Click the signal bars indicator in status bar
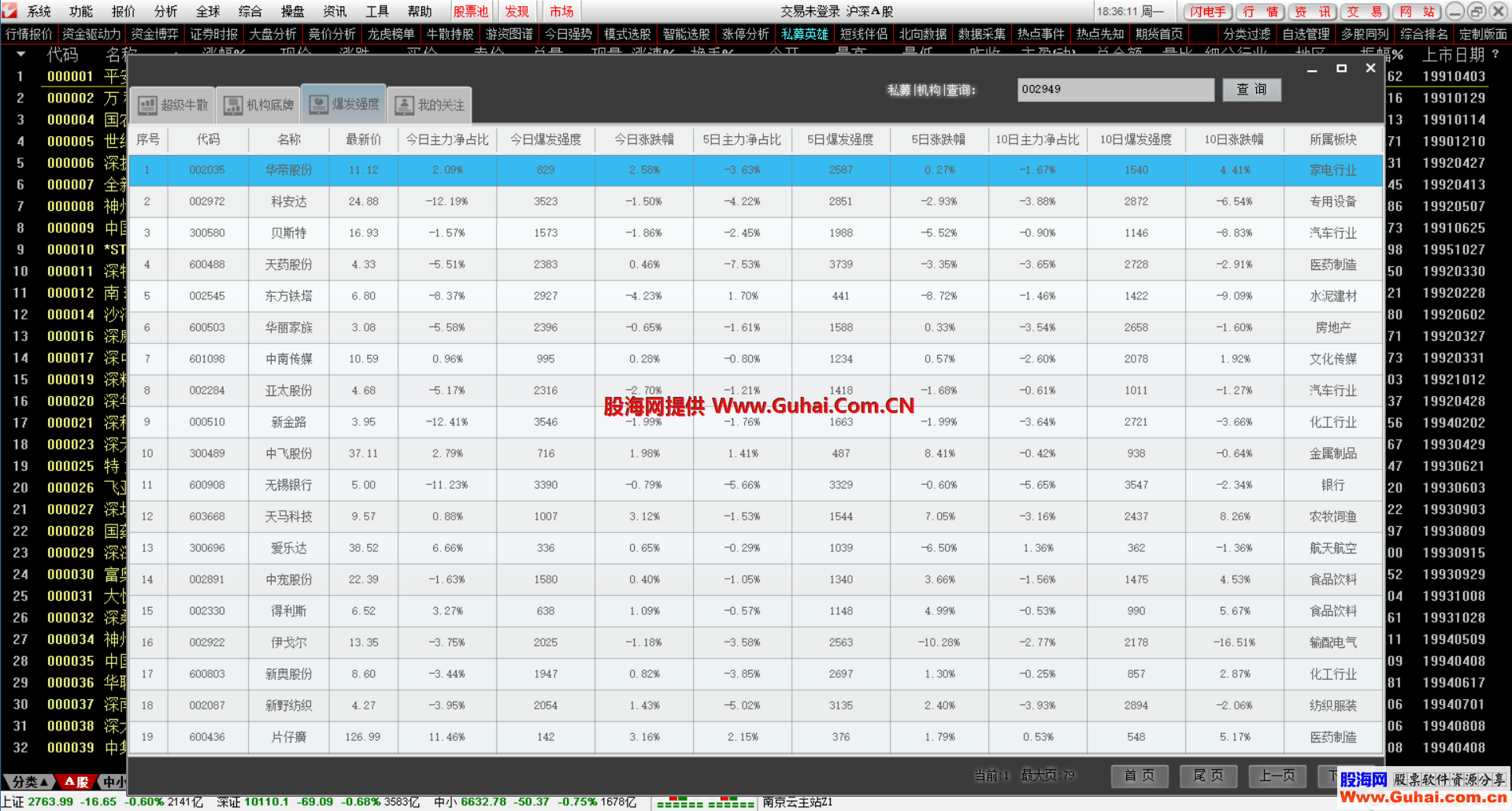 (706, 802)
